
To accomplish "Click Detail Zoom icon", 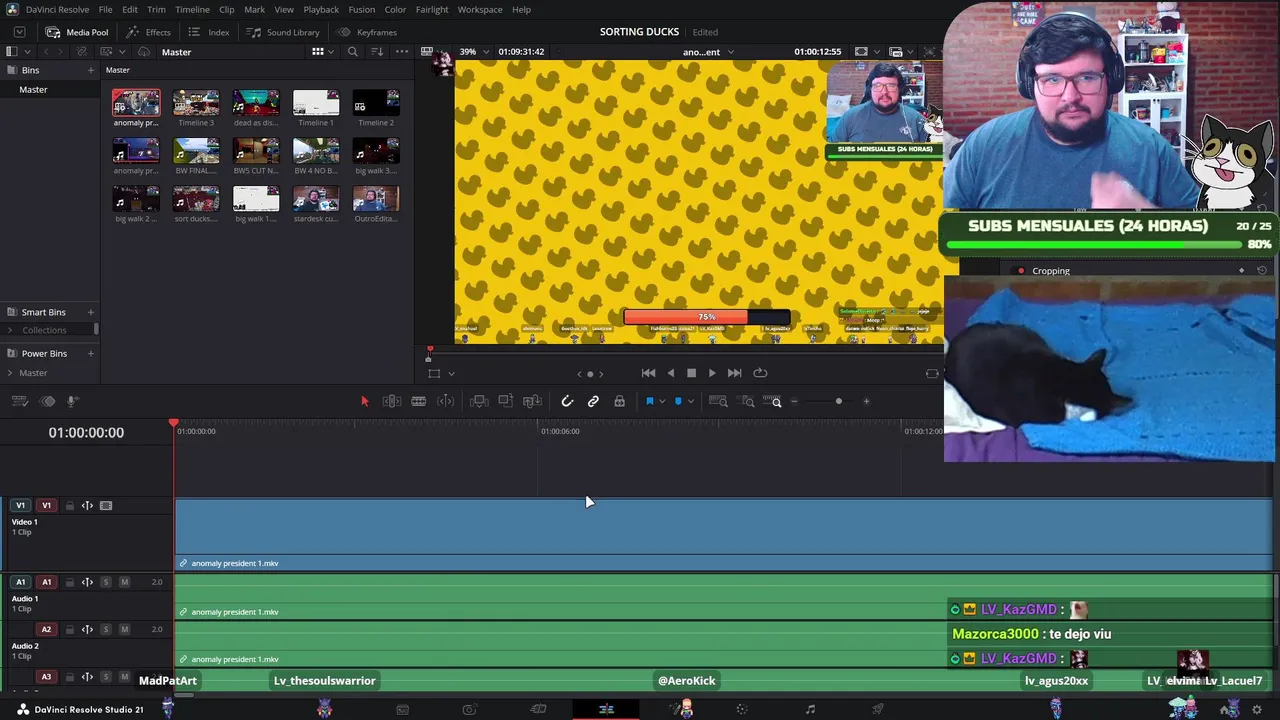I will [747, 401].
